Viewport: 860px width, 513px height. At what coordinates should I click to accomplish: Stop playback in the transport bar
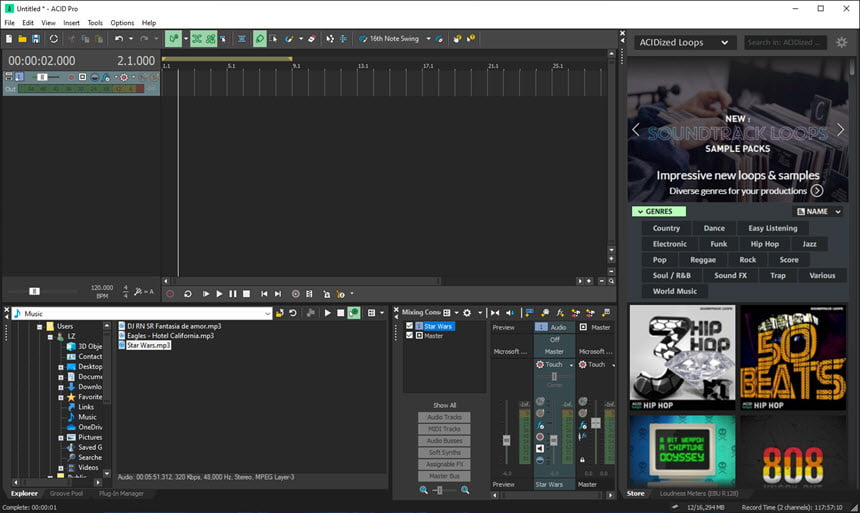(x=246, y=294)
